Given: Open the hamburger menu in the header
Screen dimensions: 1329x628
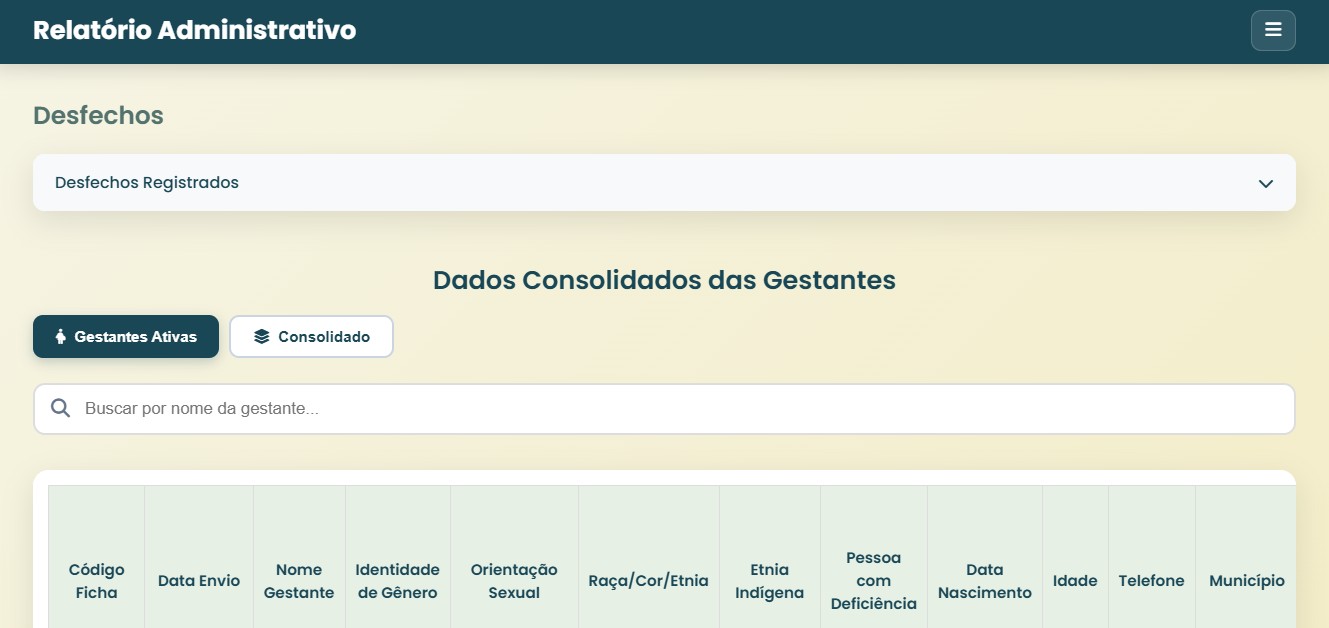Looking at the screenshot, I should point(1273,30).
